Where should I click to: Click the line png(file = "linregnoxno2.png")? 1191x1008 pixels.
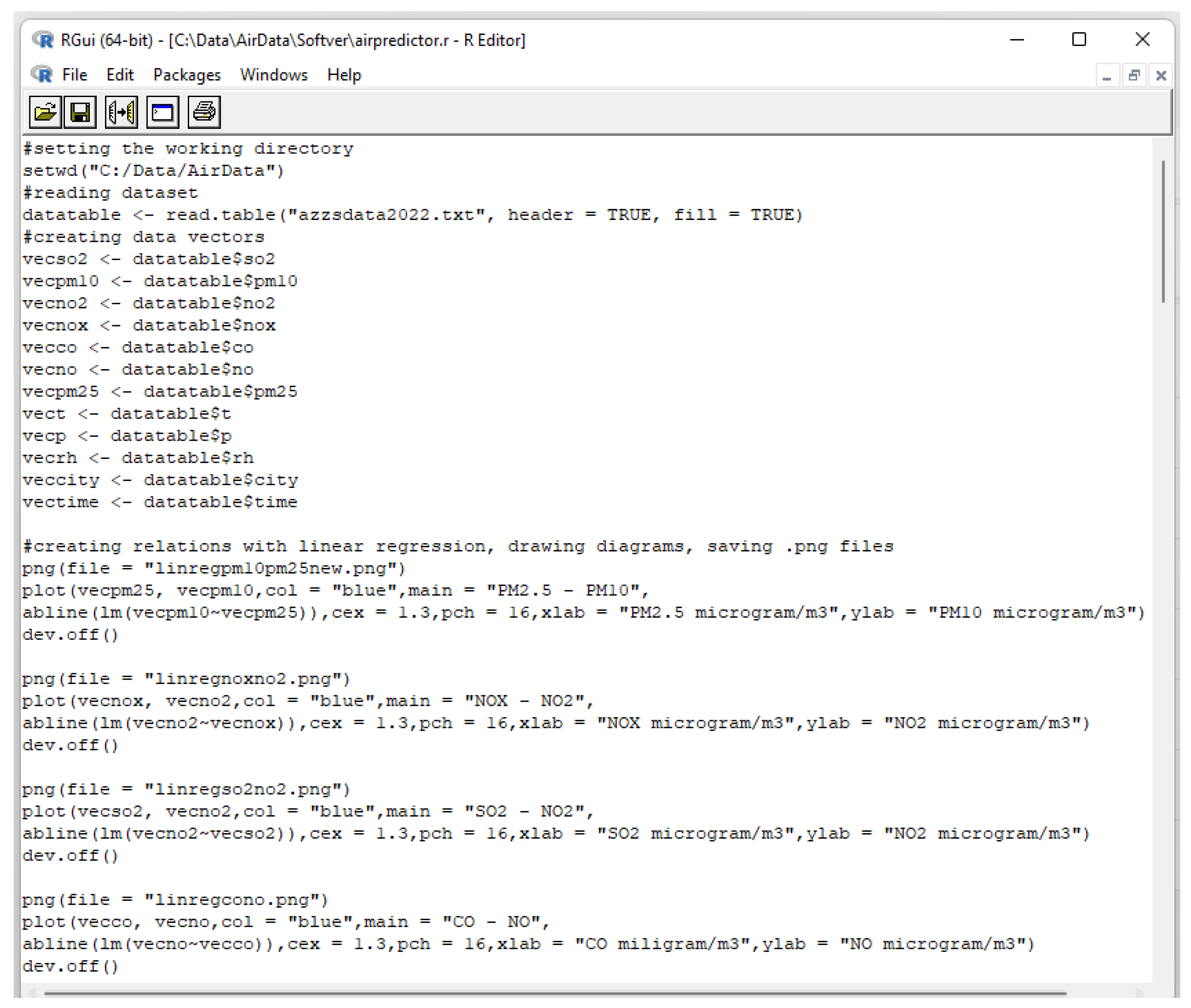[186, 679]
